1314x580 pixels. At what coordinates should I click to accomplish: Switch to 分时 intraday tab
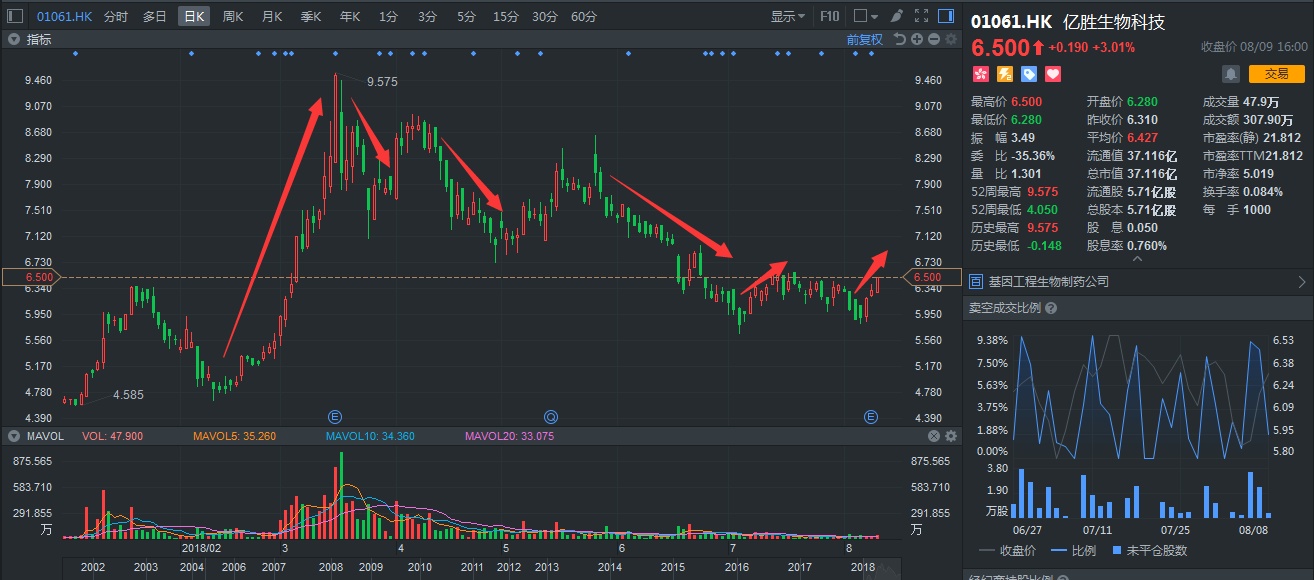[115, 16]
